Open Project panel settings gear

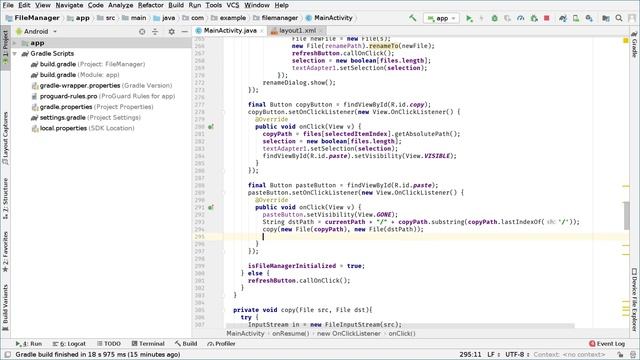pos(171,31)
